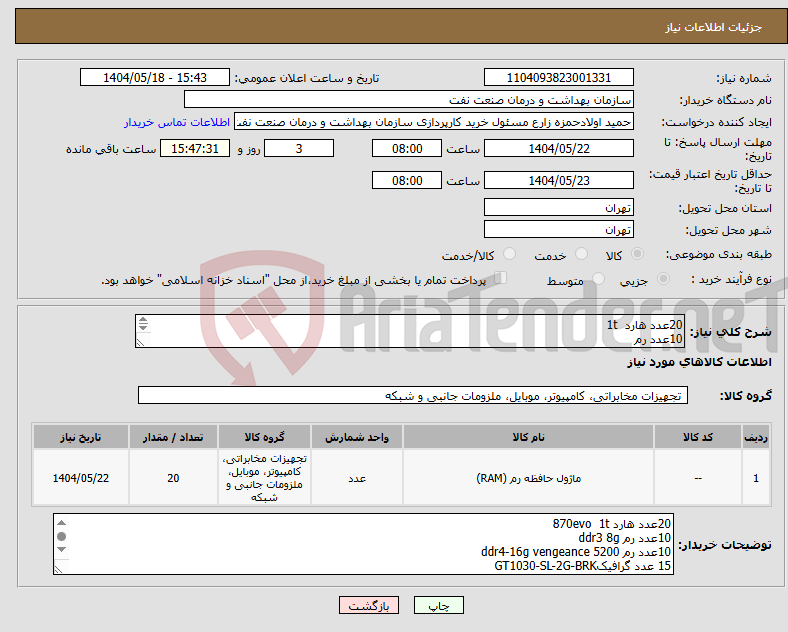Click the goods group cell in table row

click(264, 478)
